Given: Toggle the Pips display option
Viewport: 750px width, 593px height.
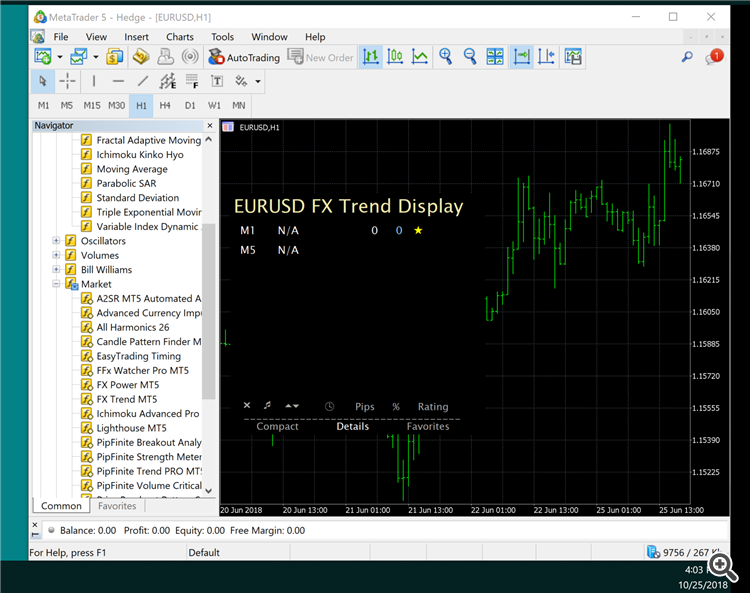Looking at the screenshot, I should 365,407.
